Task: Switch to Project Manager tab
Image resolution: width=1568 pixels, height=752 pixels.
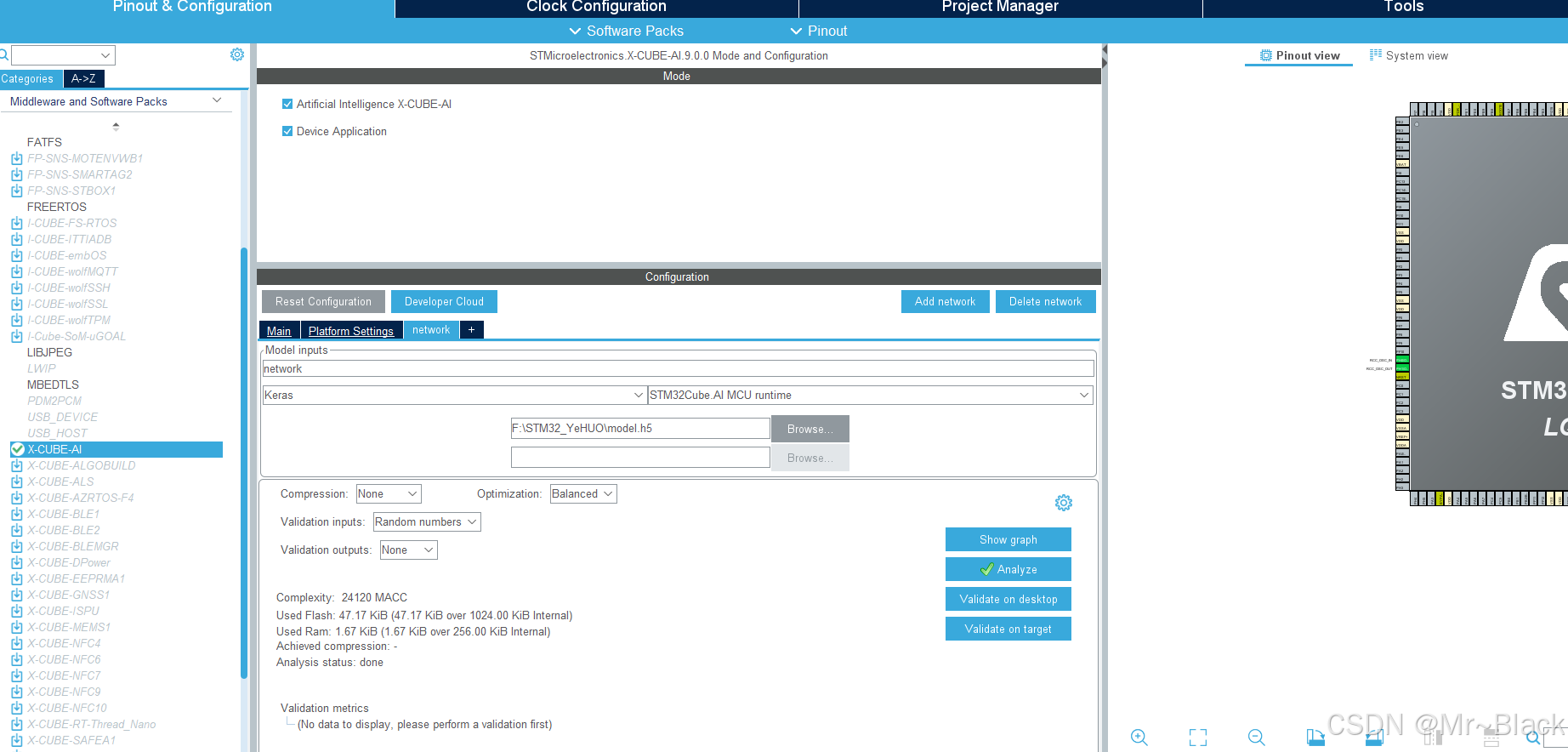Action: pyautogui.click(x=1000, y=7)
